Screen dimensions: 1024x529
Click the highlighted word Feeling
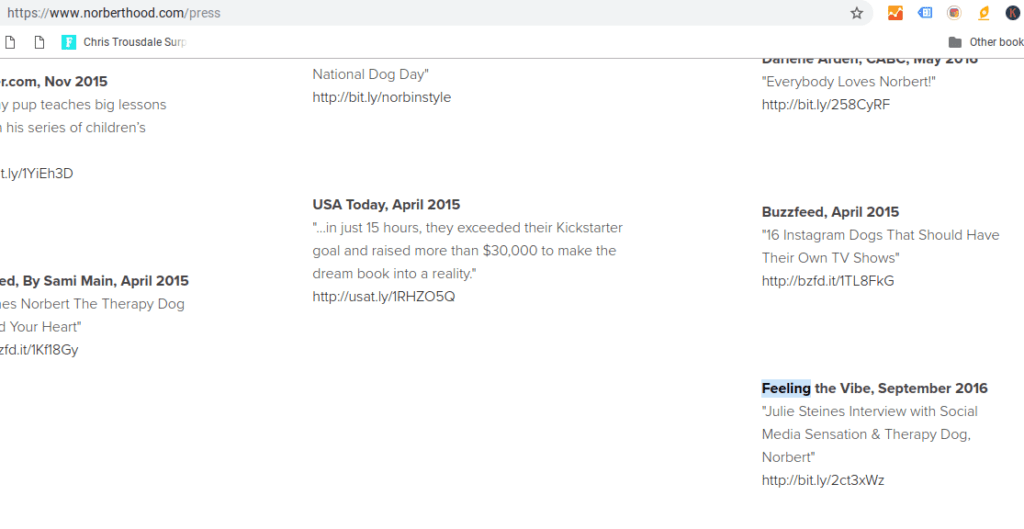786,389
